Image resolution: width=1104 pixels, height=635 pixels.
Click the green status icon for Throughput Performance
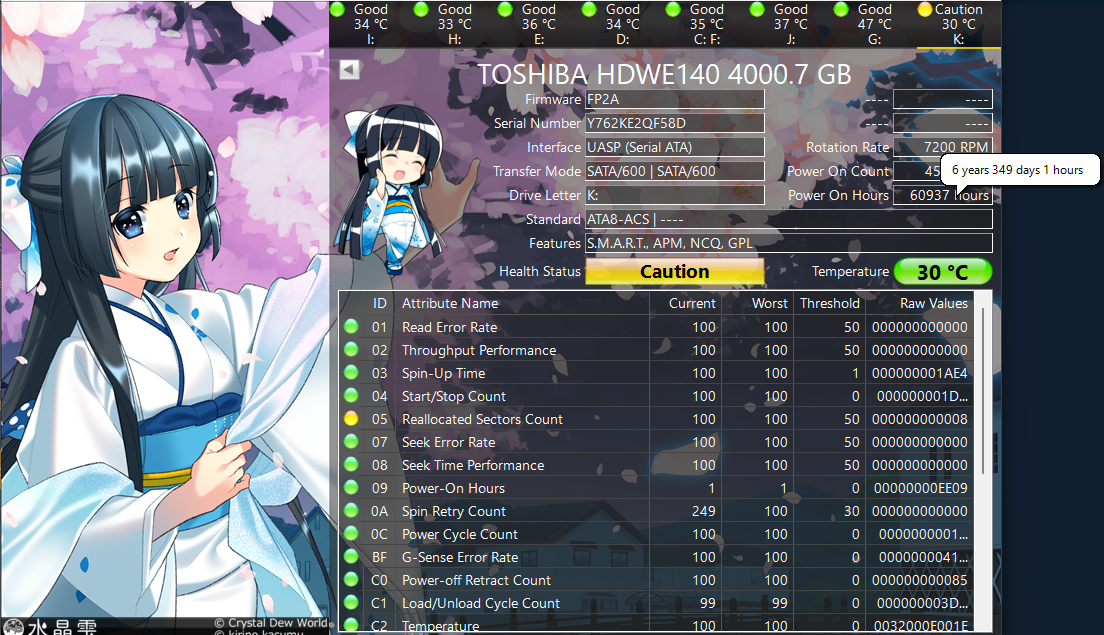[x=351, y=350]
